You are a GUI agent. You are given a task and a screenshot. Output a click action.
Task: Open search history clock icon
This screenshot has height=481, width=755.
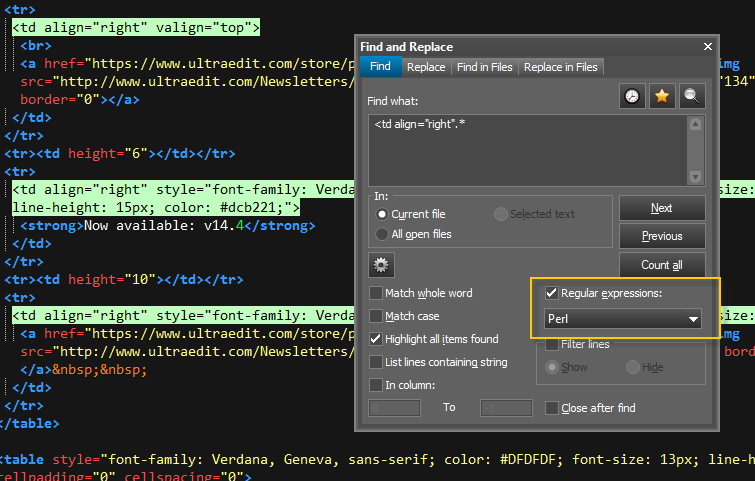pyautogui.click(x=632, y=96)
